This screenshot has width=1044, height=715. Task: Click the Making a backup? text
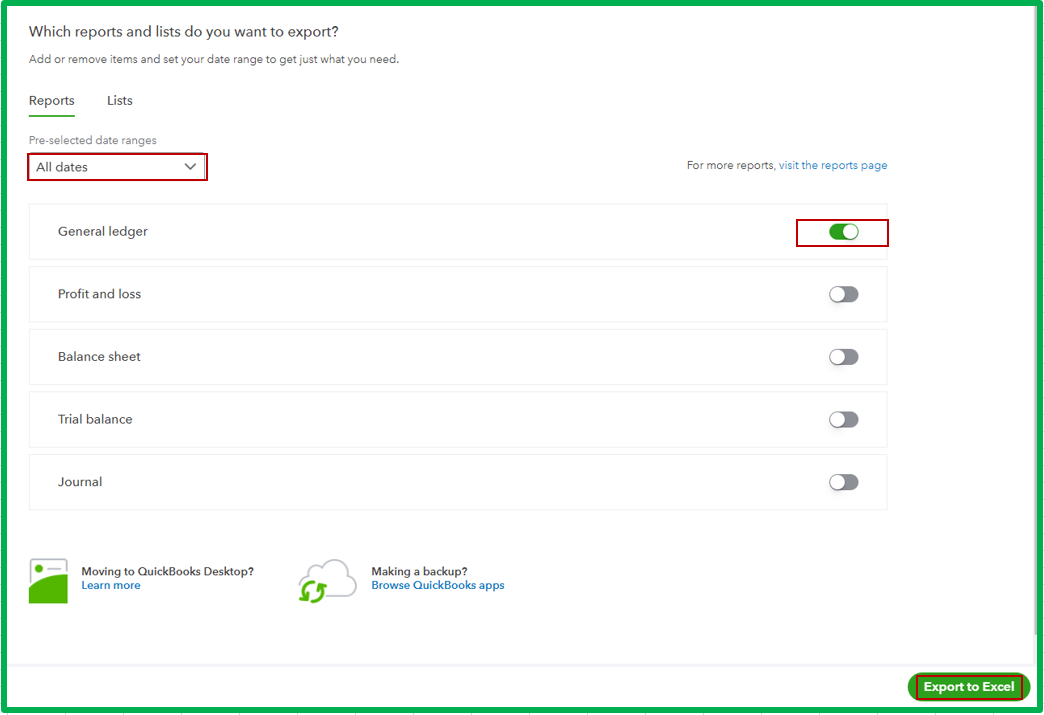click(x=419, y=571)
